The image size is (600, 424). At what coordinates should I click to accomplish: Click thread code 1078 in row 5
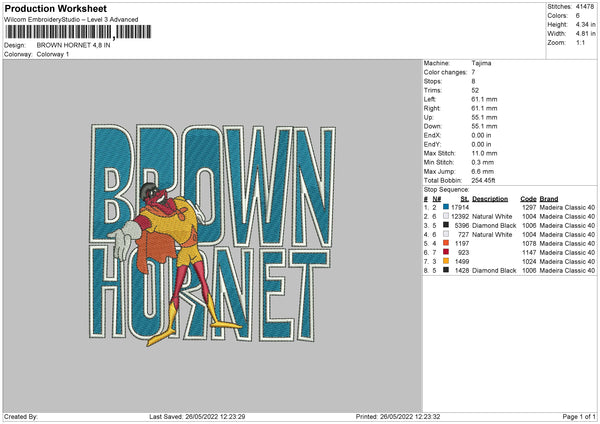[529, 243]
